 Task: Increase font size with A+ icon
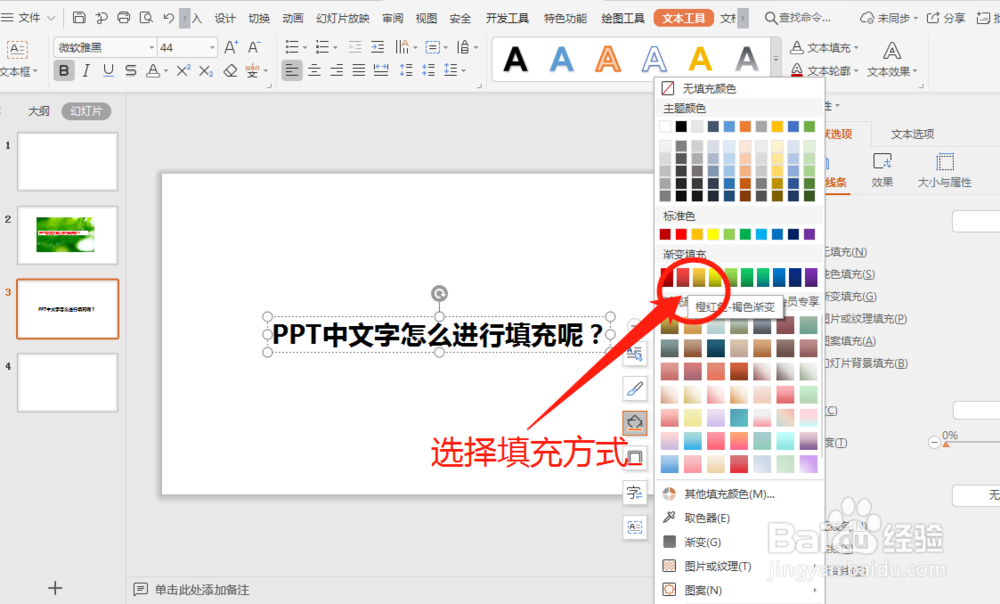231,47
